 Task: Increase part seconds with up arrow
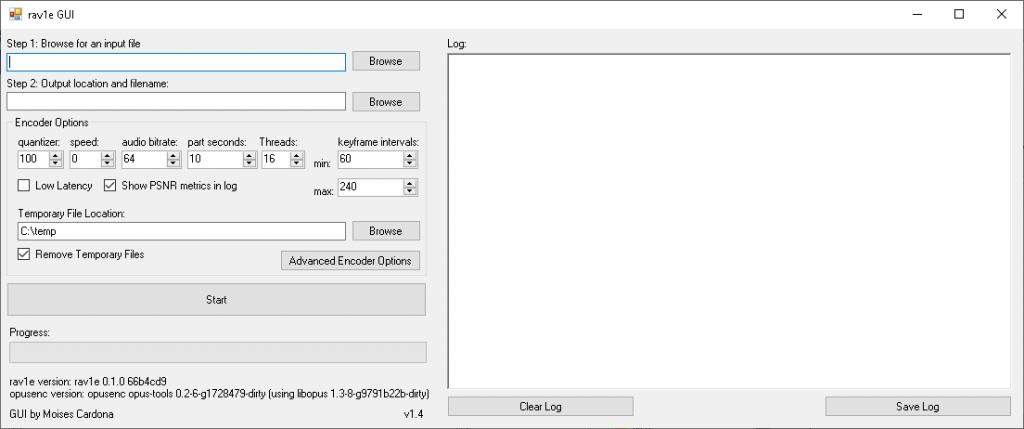(x=248, y=155)
